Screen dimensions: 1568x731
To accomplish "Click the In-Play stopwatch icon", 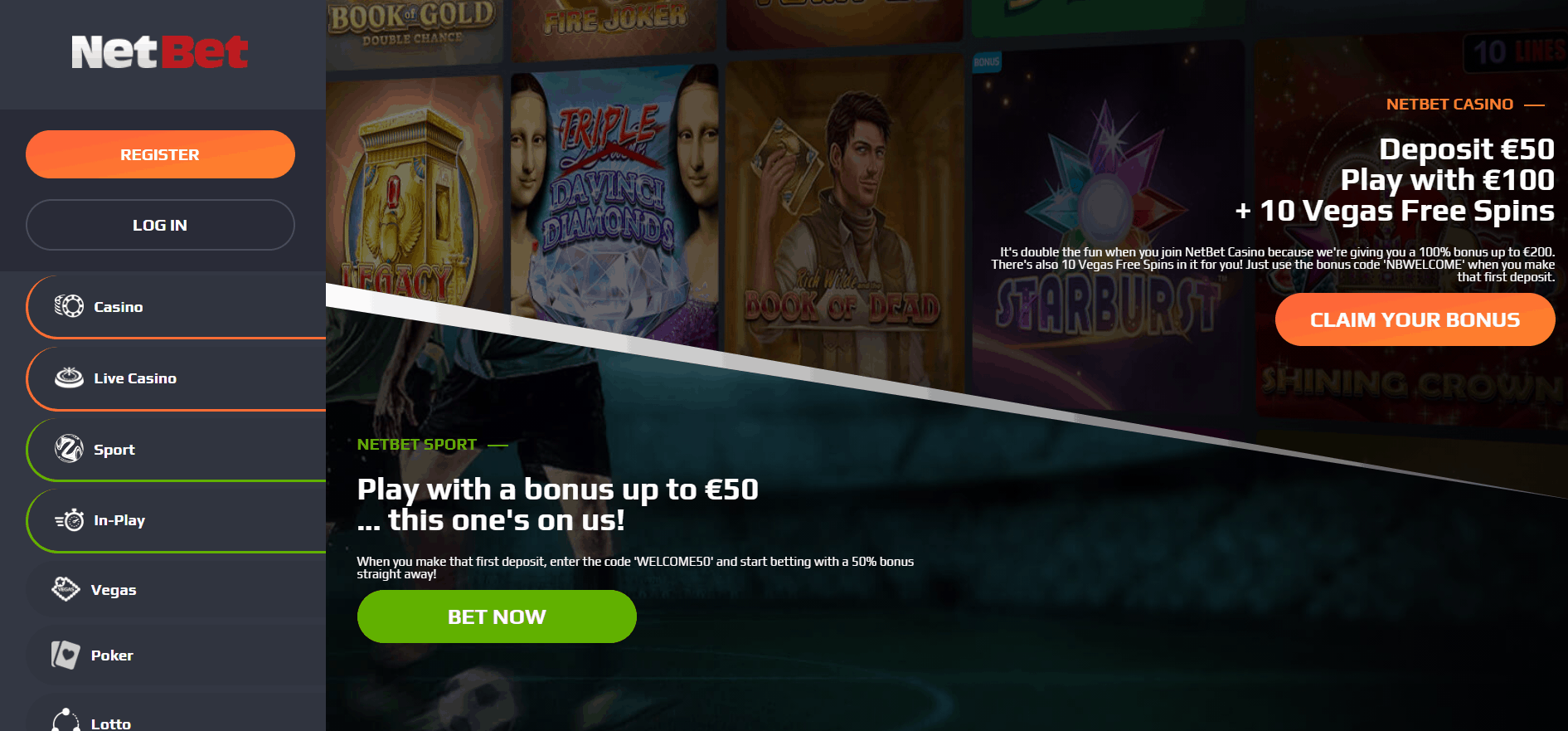I will (x=69, y=520).
